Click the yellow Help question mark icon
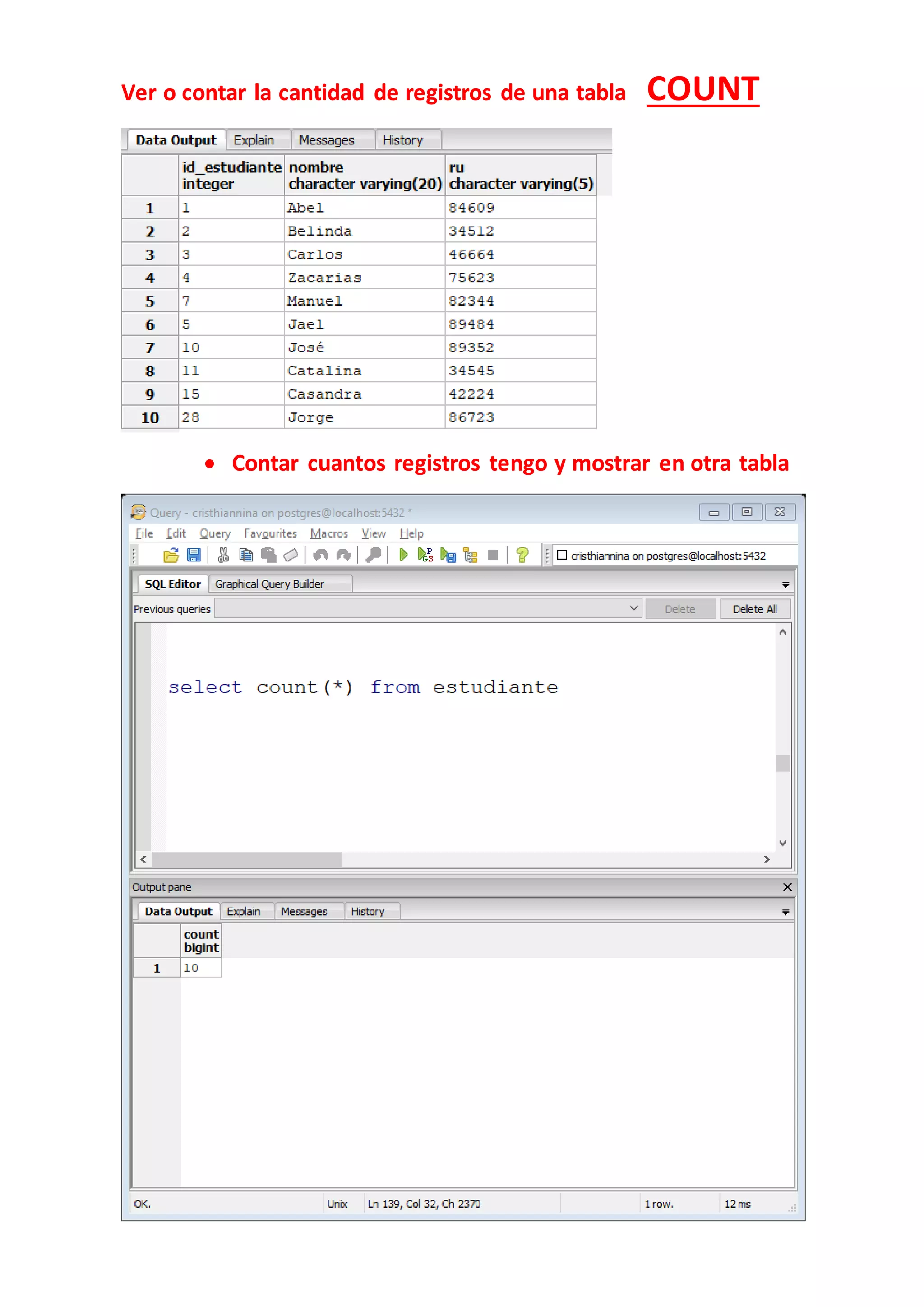This screenshot has height=1307, width=924. click(522, 555)
